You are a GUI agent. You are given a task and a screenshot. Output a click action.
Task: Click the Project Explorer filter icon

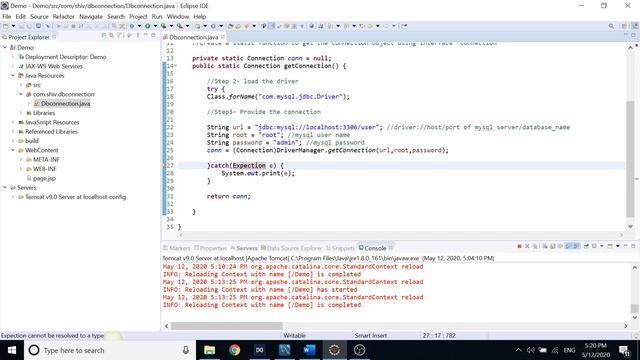119,36
